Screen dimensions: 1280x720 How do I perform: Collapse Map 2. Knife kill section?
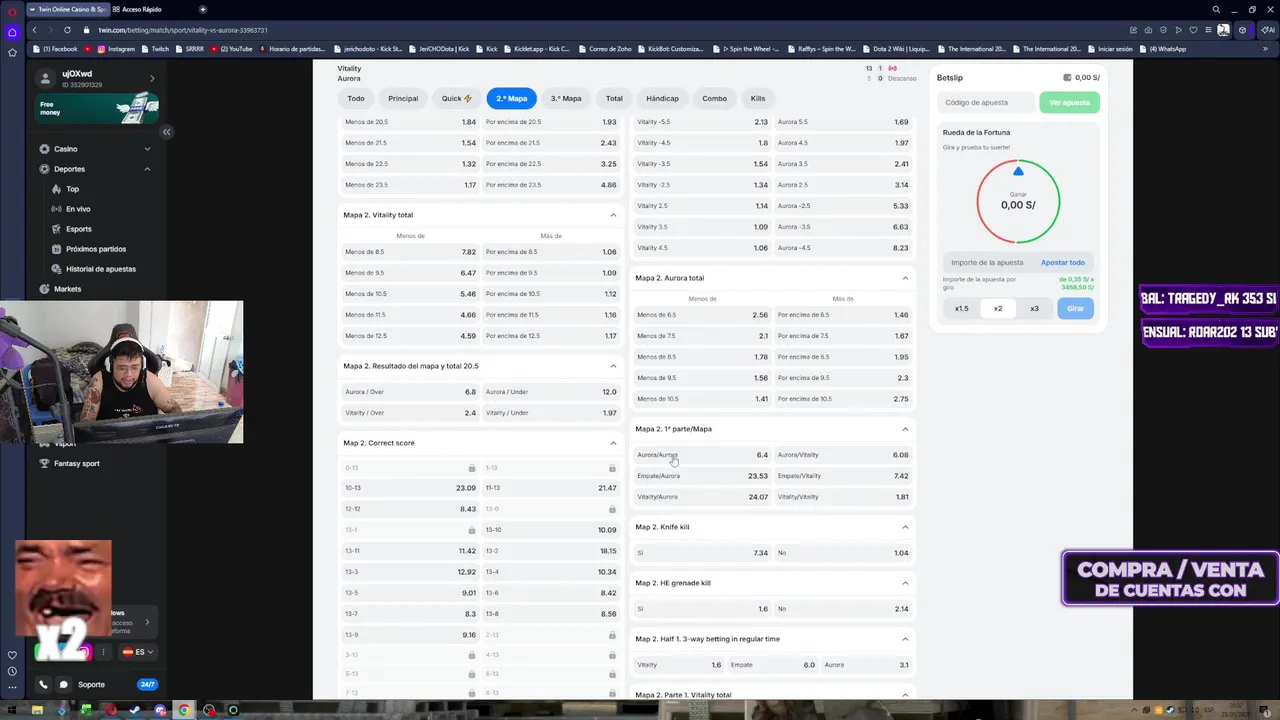pos(905,527)
